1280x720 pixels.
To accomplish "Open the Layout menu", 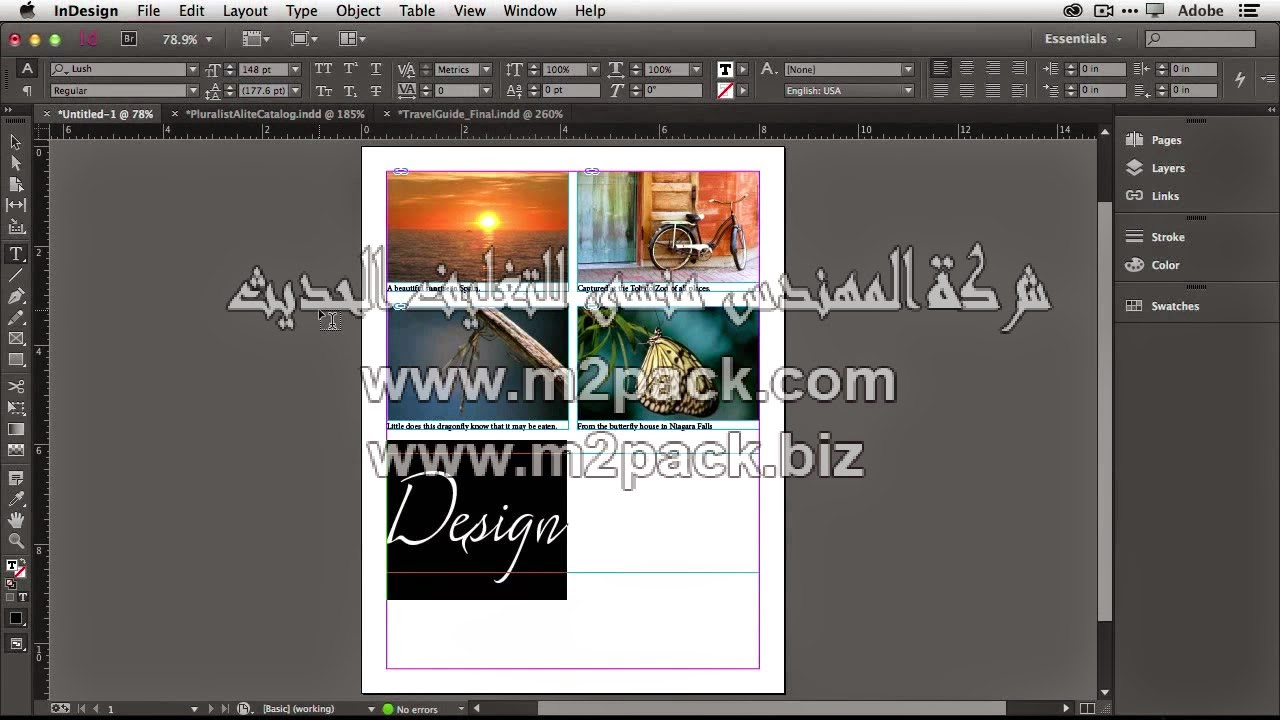I will click(245, 11).
